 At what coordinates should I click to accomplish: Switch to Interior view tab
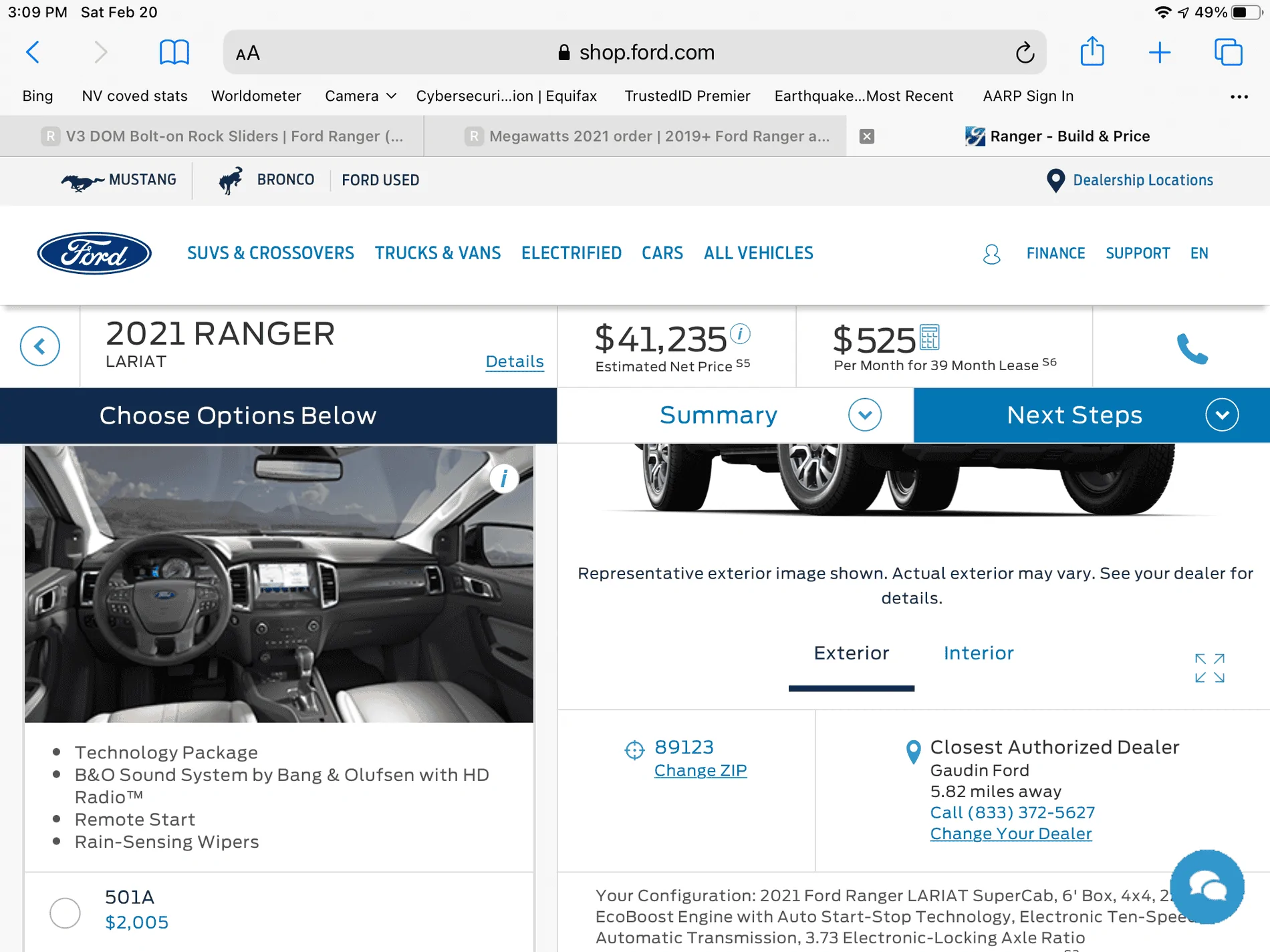[x=979, y=653]
